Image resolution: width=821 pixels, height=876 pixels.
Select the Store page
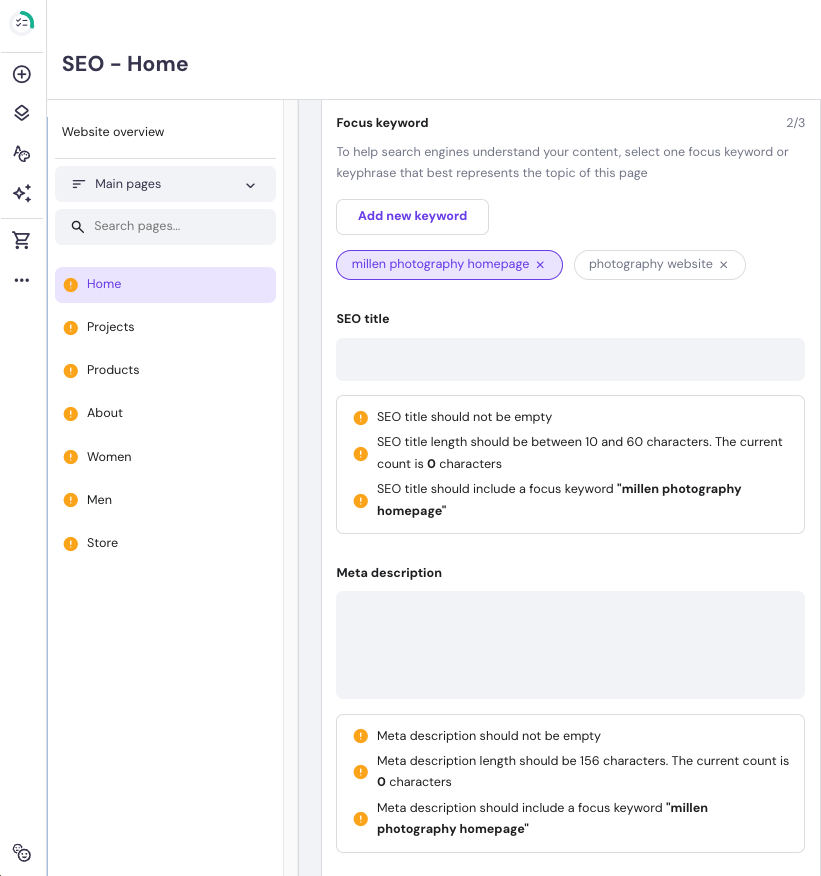pyautogui.click(x=102, y=543)
